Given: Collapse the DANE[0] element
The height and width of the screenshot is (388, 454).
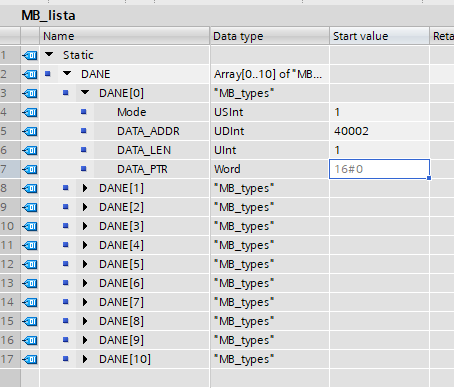Looking at the screenshot, I should point(85,92).
